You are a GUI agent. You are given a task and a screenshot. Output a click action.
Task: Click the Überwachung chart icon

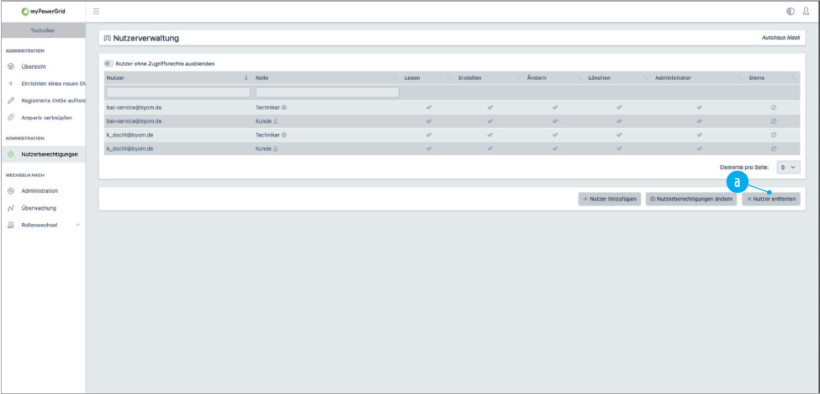point(10,208)
